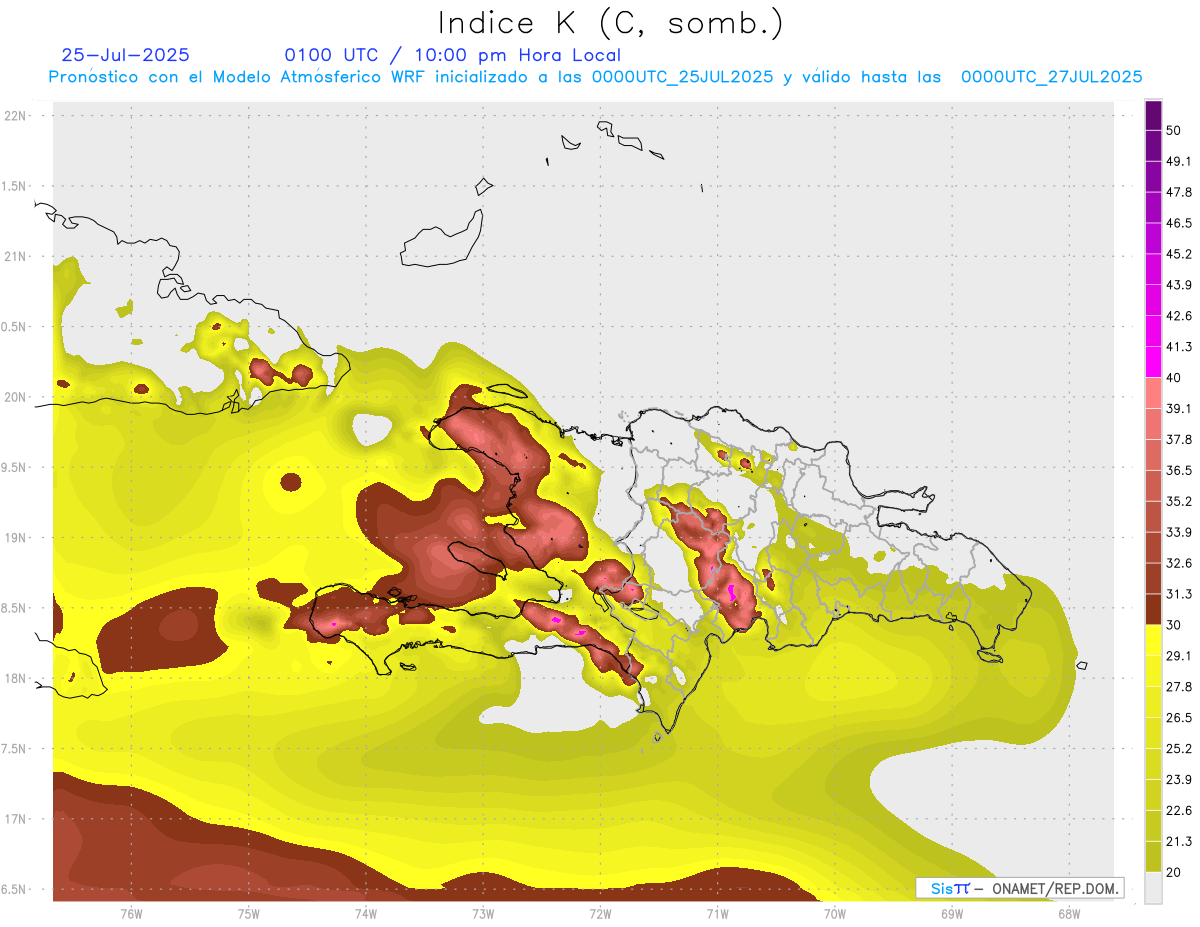Image resolution: width=1200 pixels, height=927 pixels.
Task: Click the colorbar value "26.5"
Action: pyautogui.click(x=1179, y=717)
